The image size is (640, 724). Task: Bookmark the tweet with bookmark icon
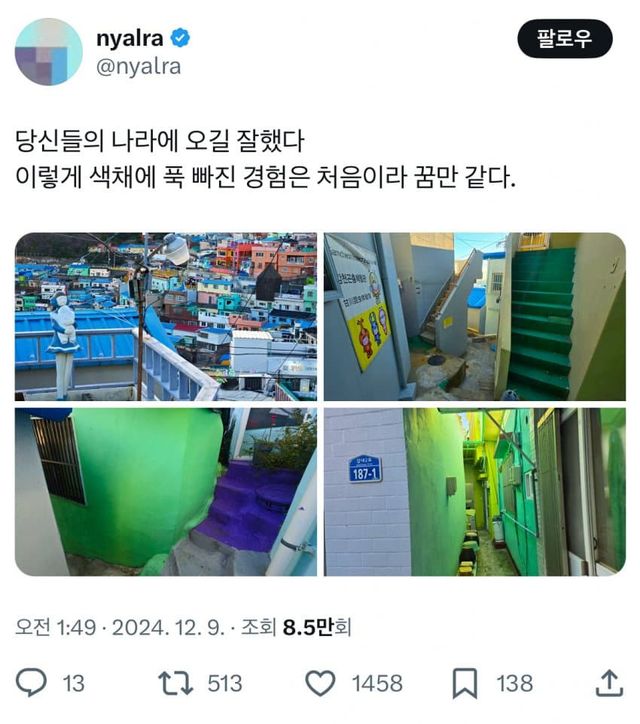pos(465,683)
